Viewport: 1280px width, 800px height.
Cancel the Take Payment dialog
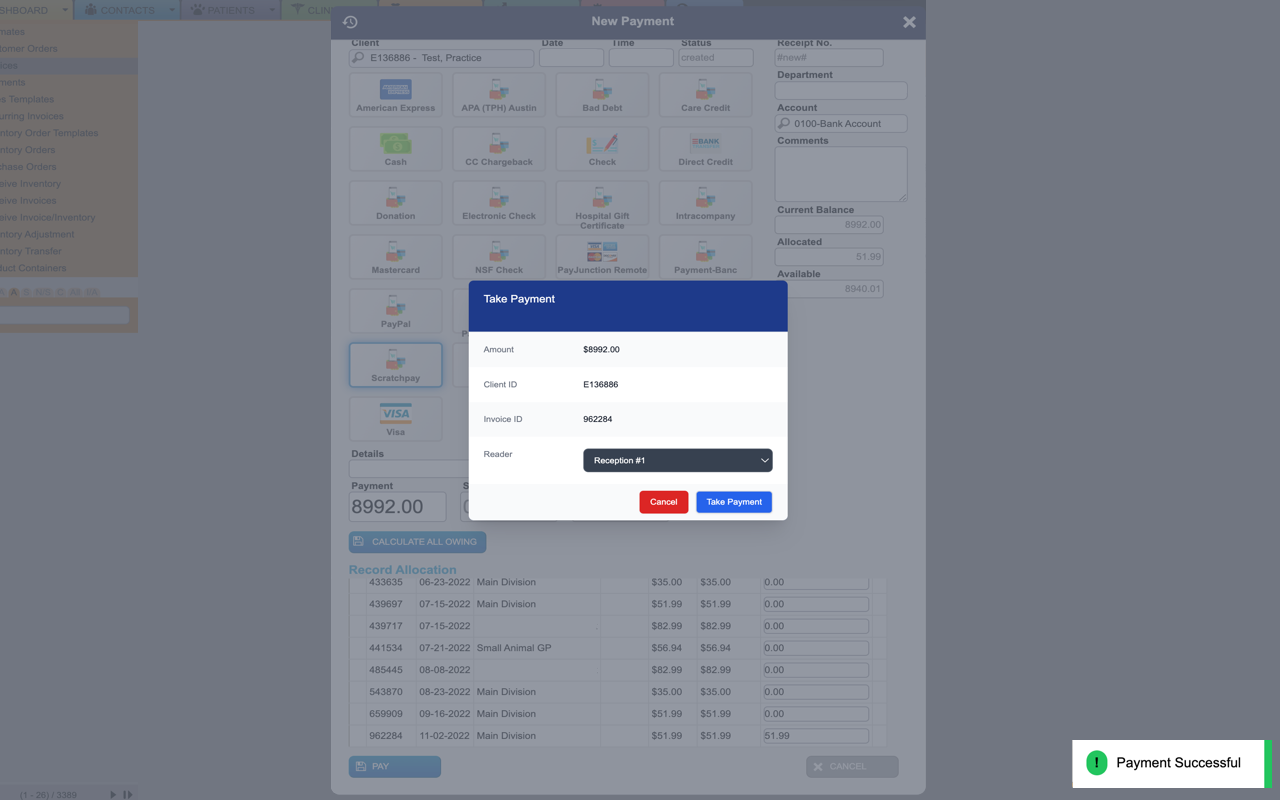point(664,502)
